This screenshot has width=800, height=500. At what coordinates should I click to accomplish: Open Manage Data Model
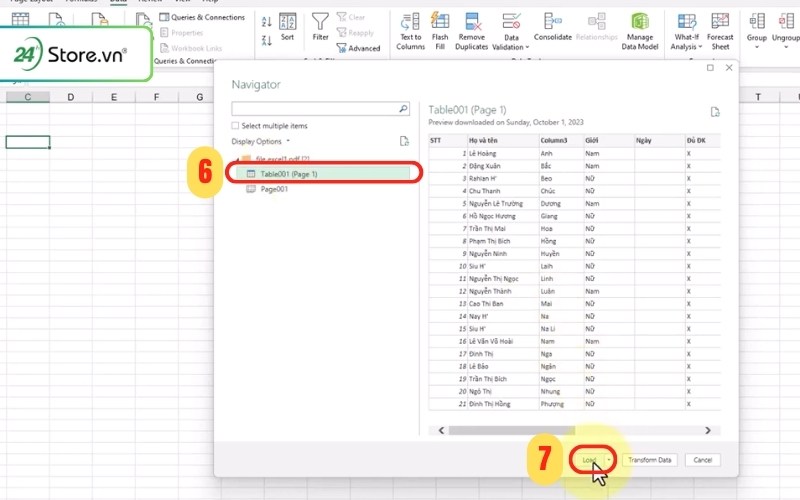640,32
